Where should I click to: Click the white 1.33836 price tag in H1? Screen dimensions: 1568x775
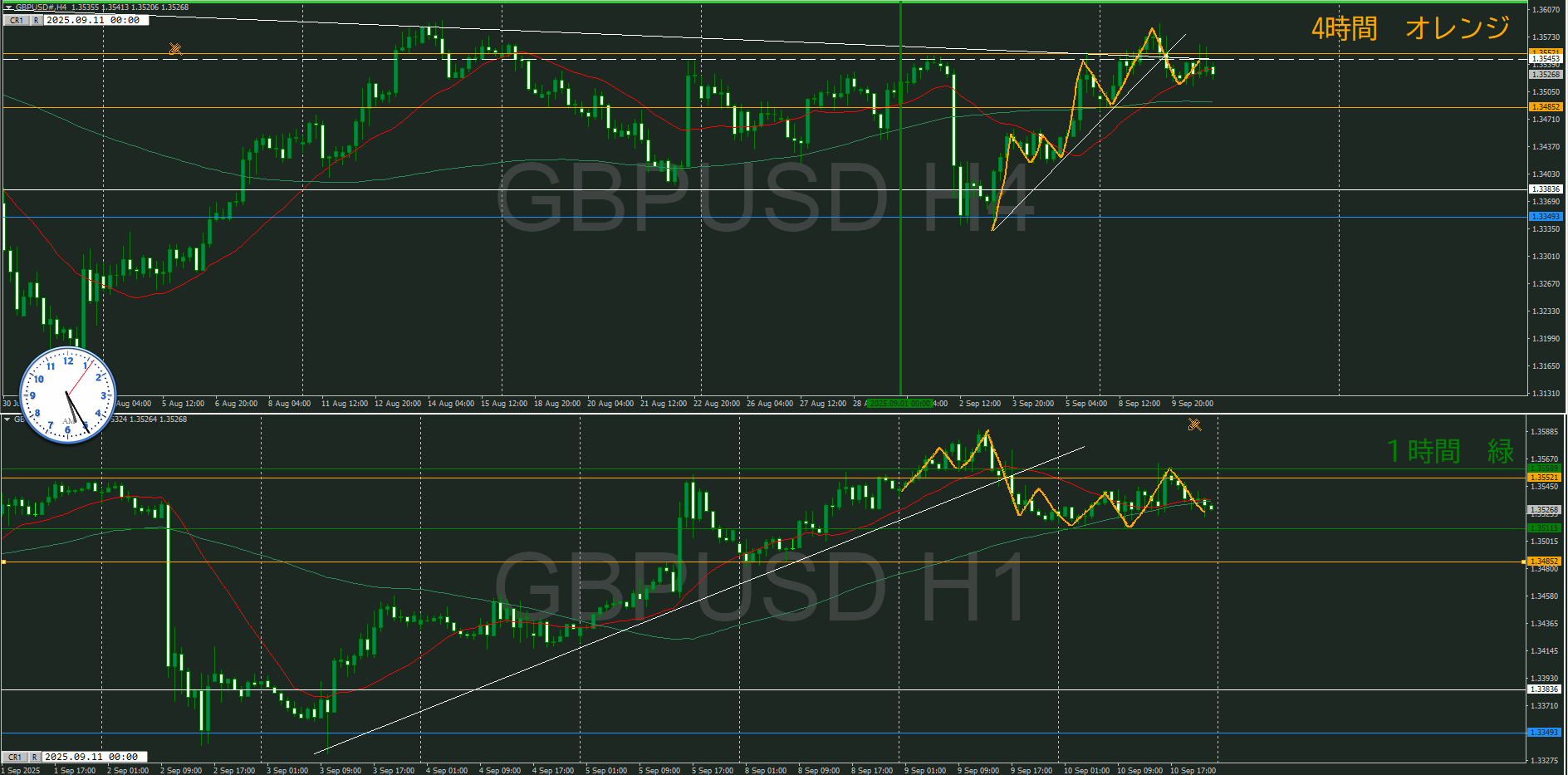click(x=1545, y=689)
